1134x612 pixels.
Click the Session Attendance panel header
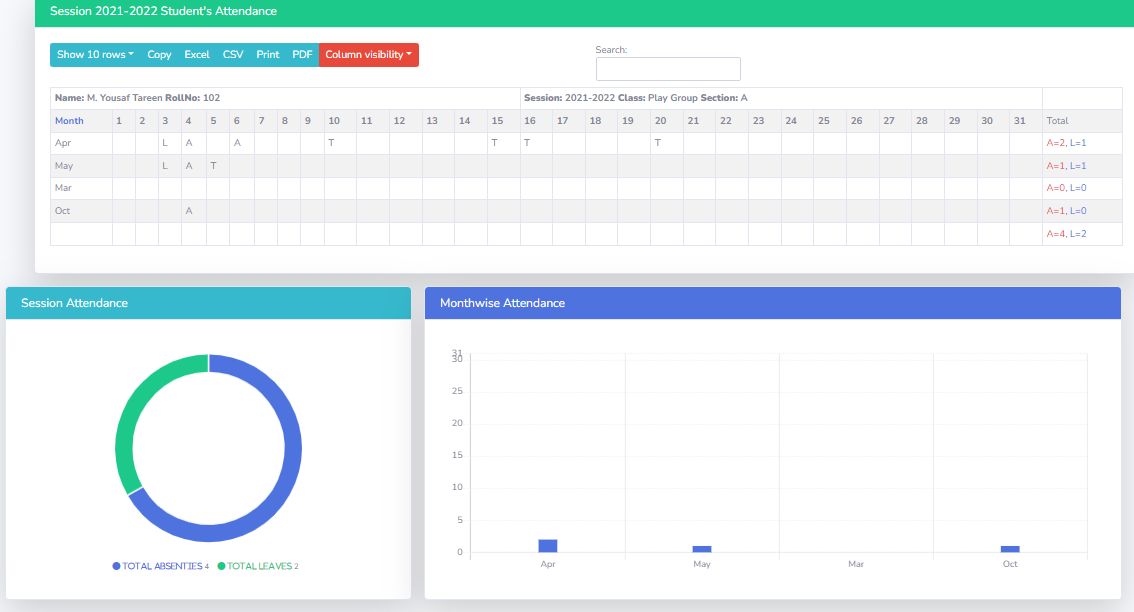(208, 303)
